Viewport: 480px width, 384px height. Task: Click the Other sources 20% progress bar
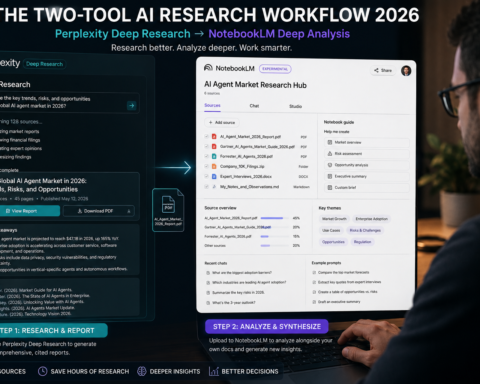275,246
